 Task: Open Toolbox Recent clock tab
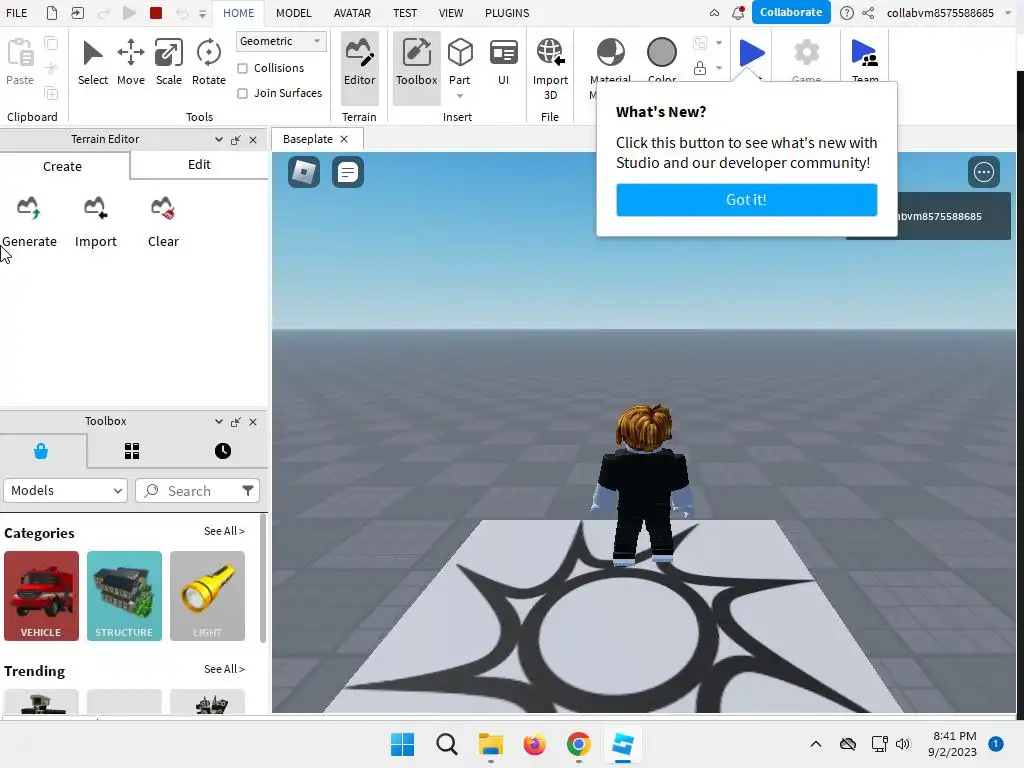coord(223,451)
